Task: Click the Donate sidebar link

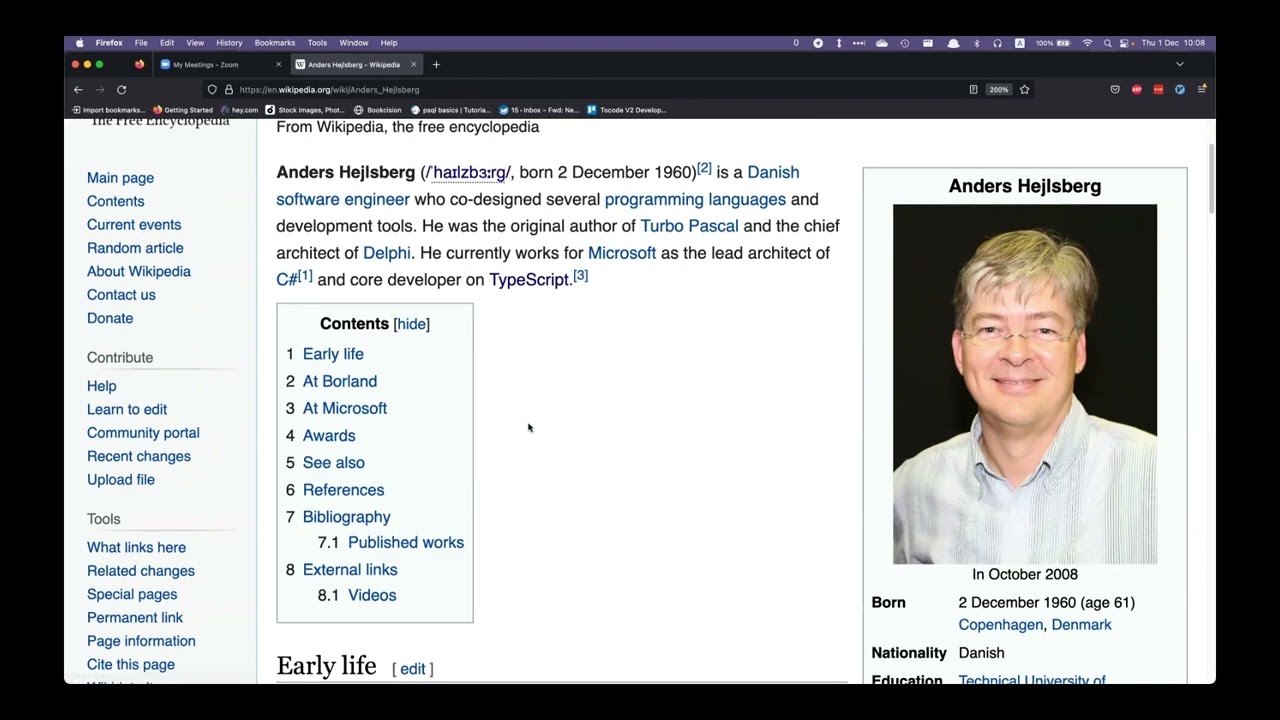Action: [110, 318]
